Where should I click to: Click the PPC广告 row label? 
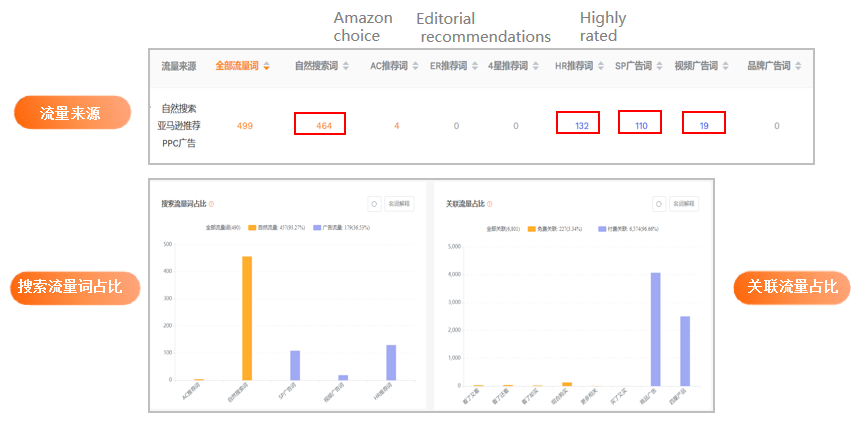(x=179, y=144)
